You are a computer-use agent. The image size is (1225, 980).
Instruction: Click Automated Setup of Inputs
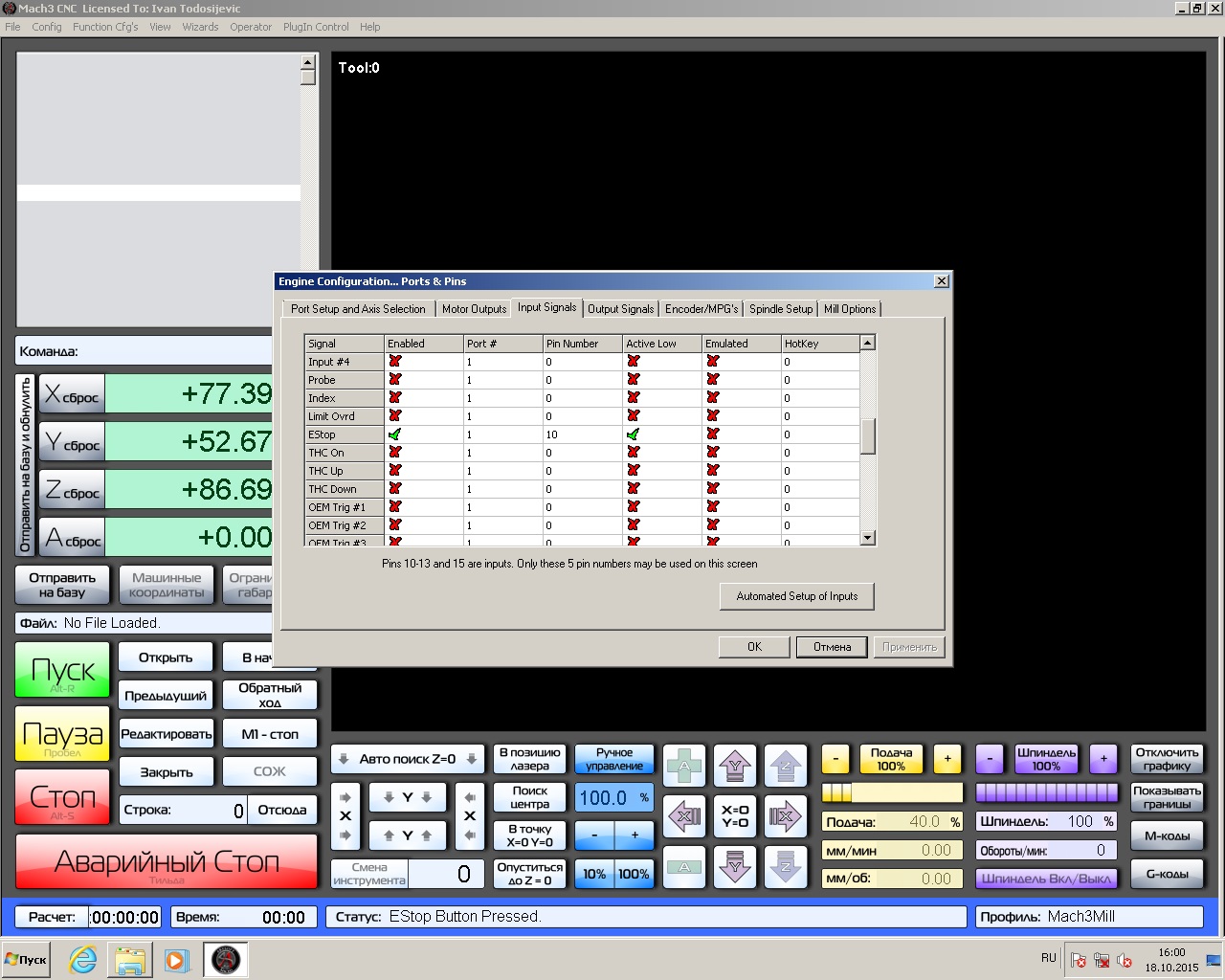[x=797, y=596]
